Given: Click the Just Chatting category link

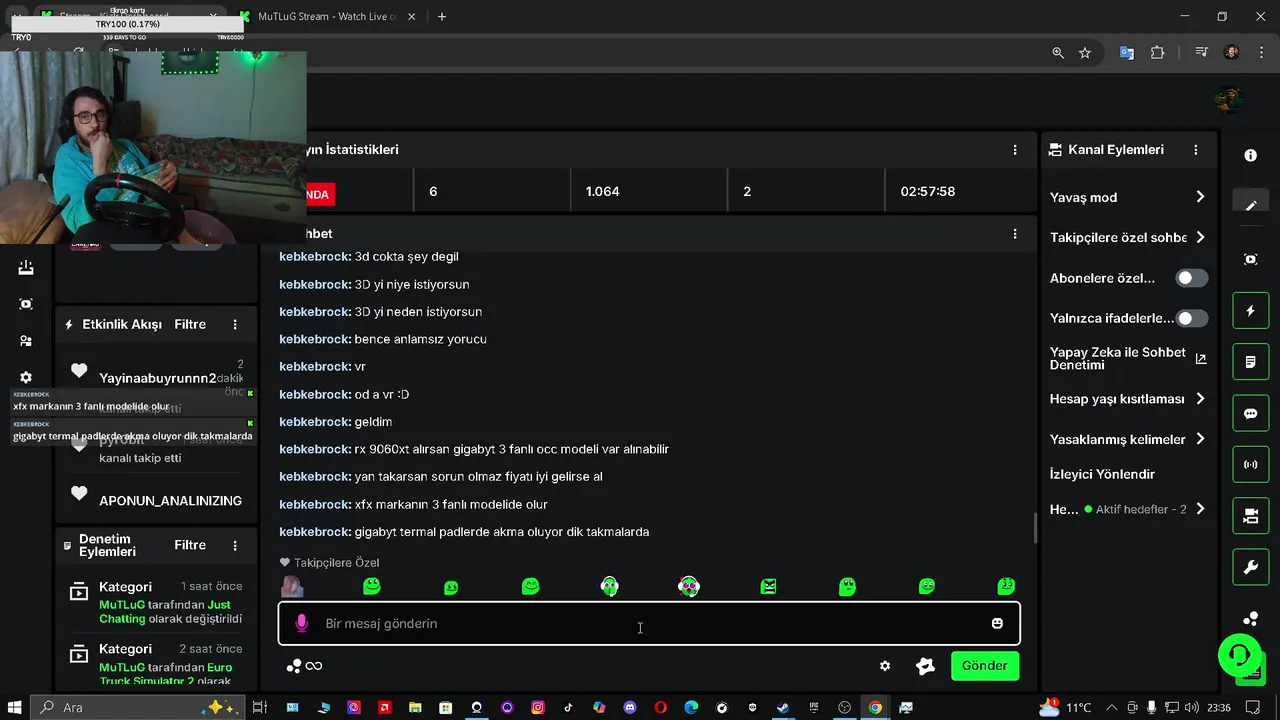Looking at the screenshot, I should tap(166, 612).
